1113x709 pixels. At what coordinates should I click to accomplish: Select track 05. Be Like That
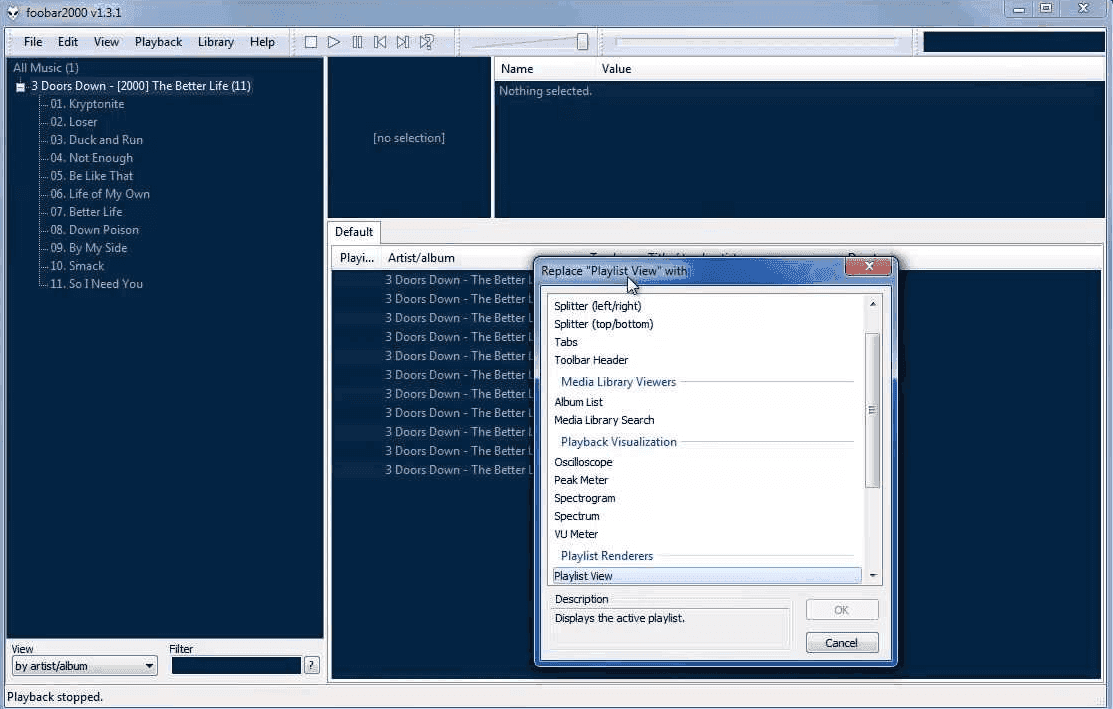pyautogui.click(x=92, y=176)
